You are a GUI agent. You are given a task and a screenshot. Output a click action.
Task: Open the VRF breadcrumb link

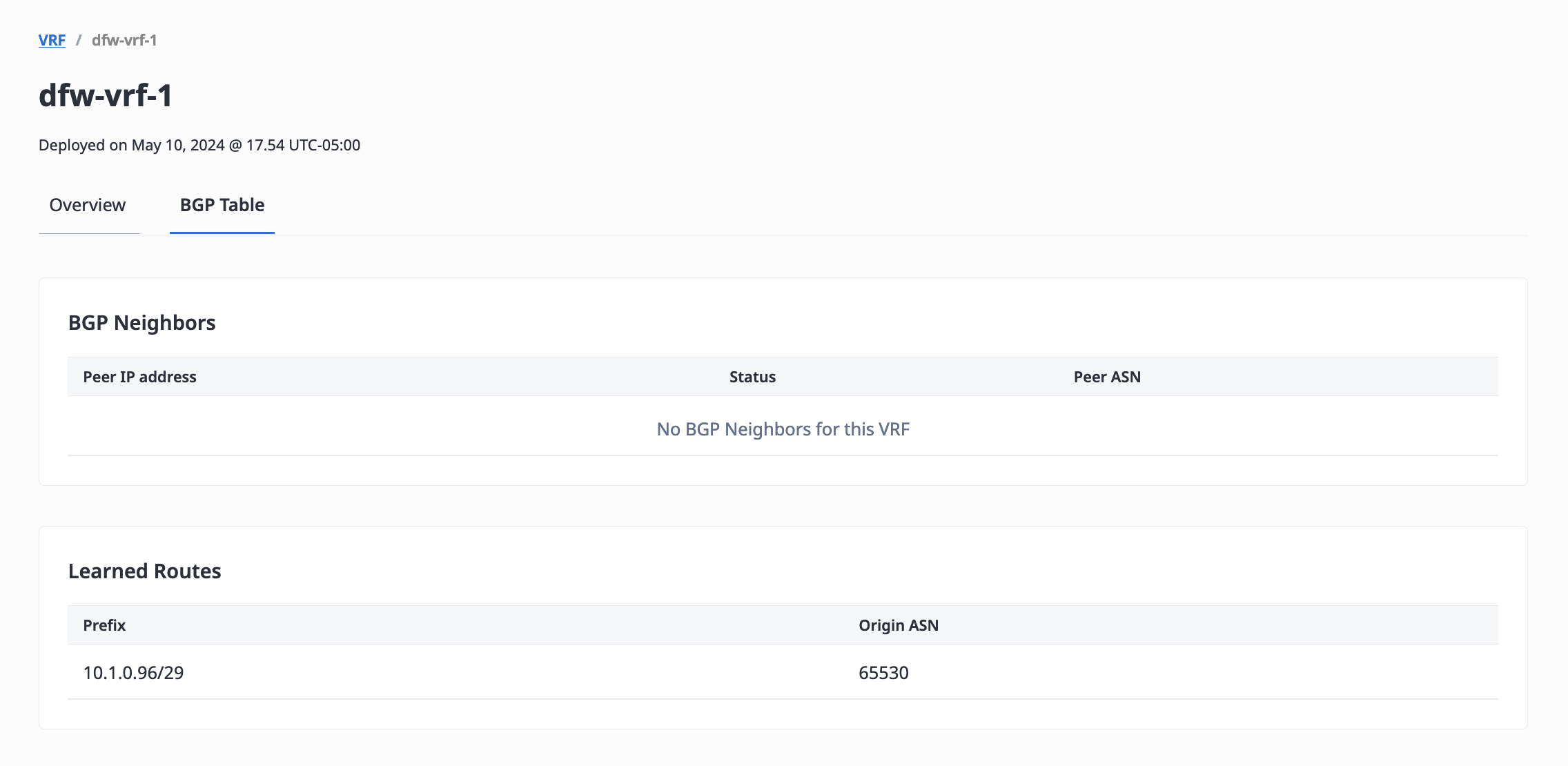52,40
